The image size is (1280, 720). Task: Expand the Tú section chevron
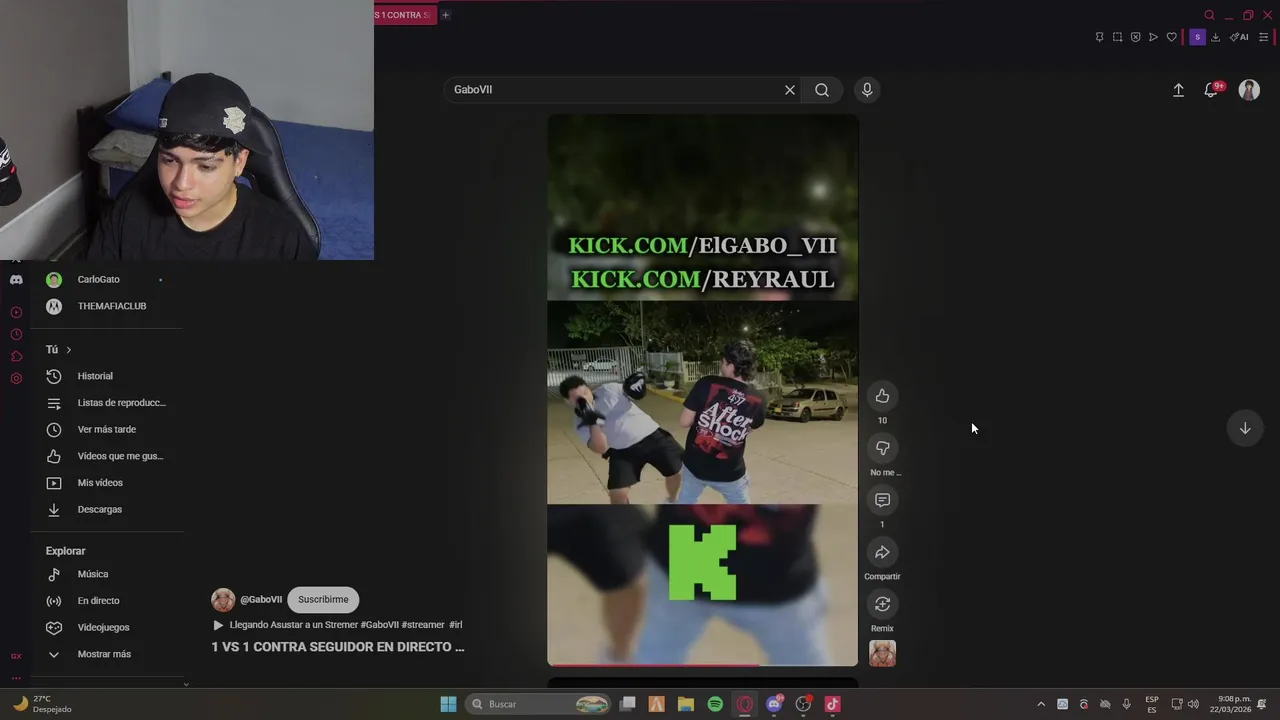[x=68, y=350]
